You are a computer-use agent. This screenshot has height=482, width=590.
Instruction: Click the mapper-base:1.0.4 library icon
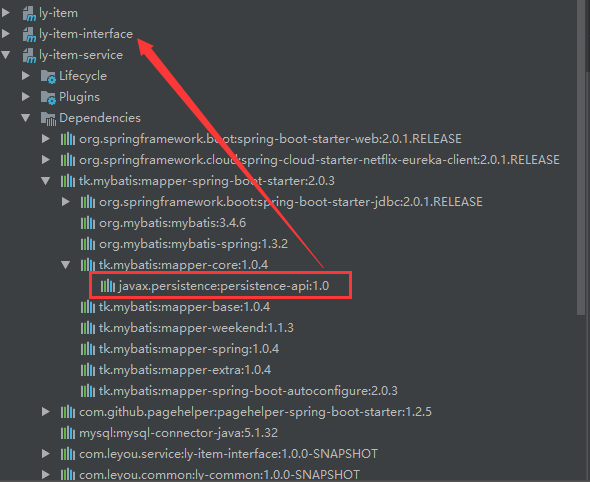pos(88,307)
